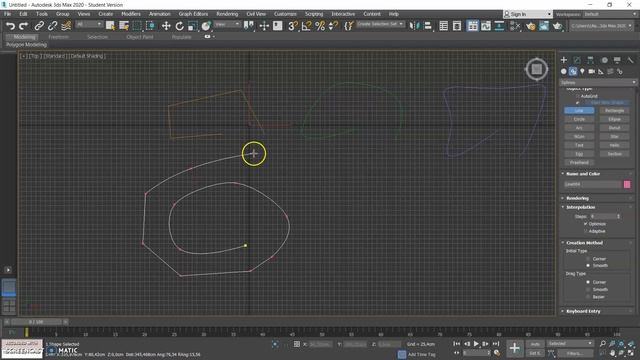640x360 pixels.
Task: Open the Graph Editors menu
Action: coord(193,14)
